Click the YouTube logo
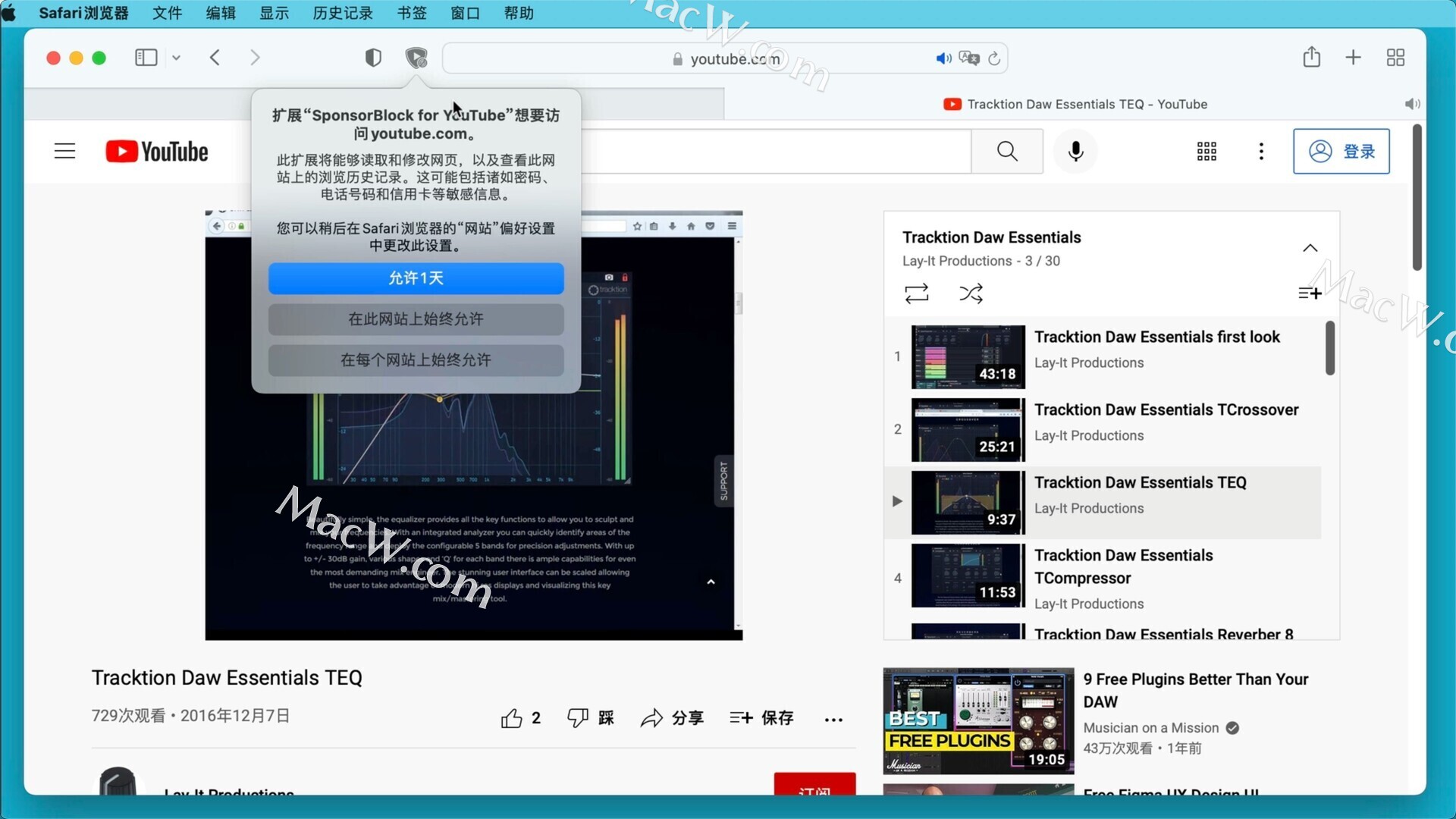 pos(157,152)
